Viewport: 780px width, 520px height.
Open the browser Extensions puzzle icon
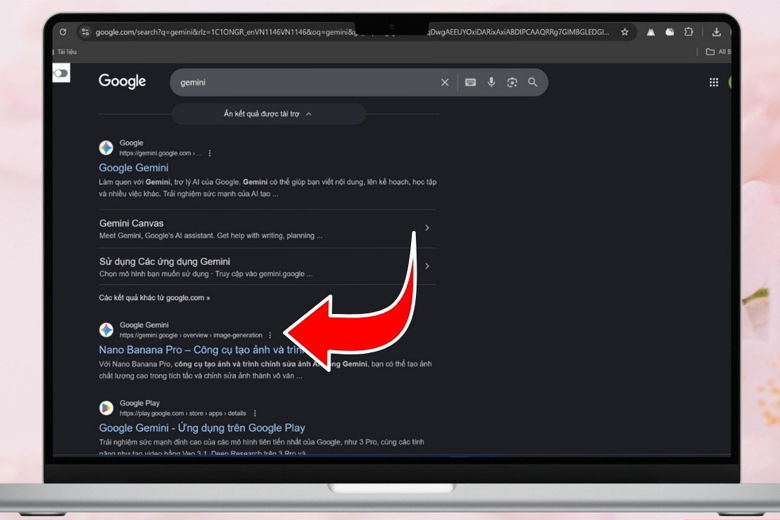[688, 32]
